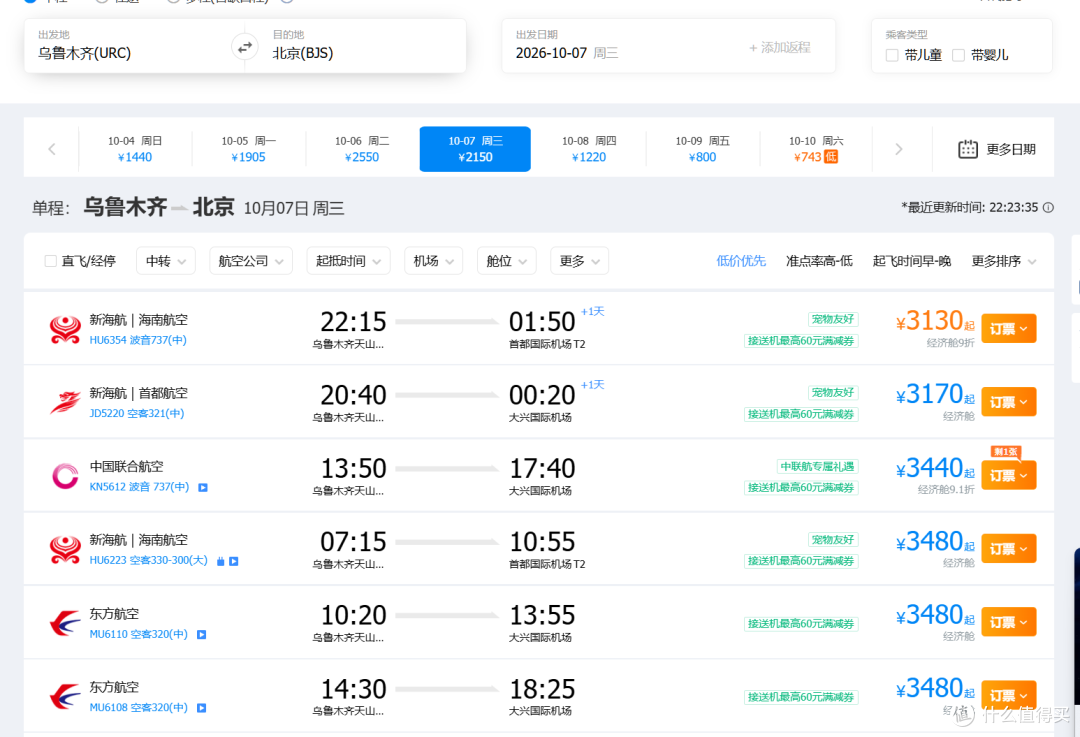
Task: Book the ¥3440 KN5612 flight
Action: coord(1008,476)
